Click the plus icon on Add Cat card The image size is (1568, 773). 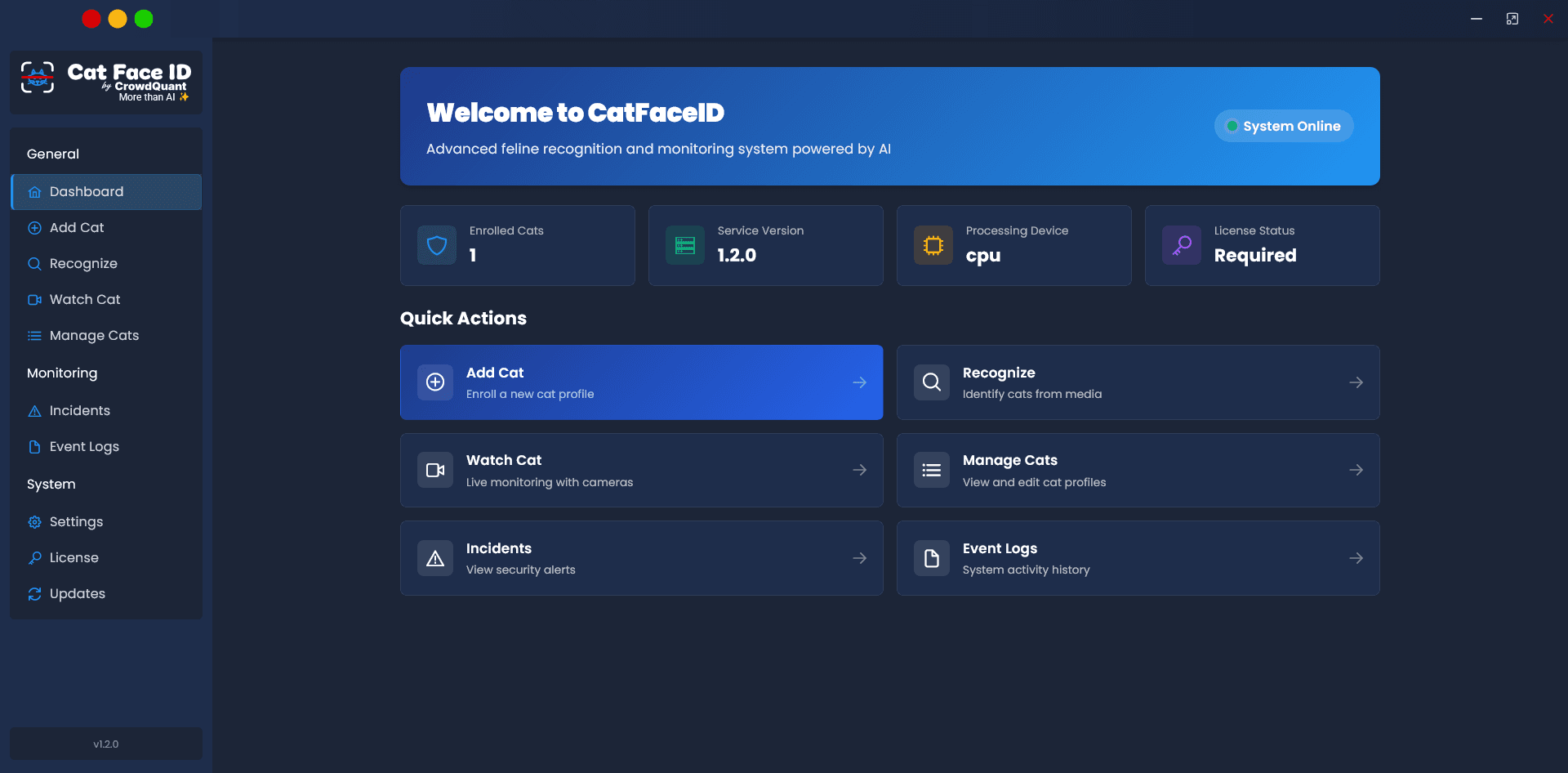(x=435, y=382)
